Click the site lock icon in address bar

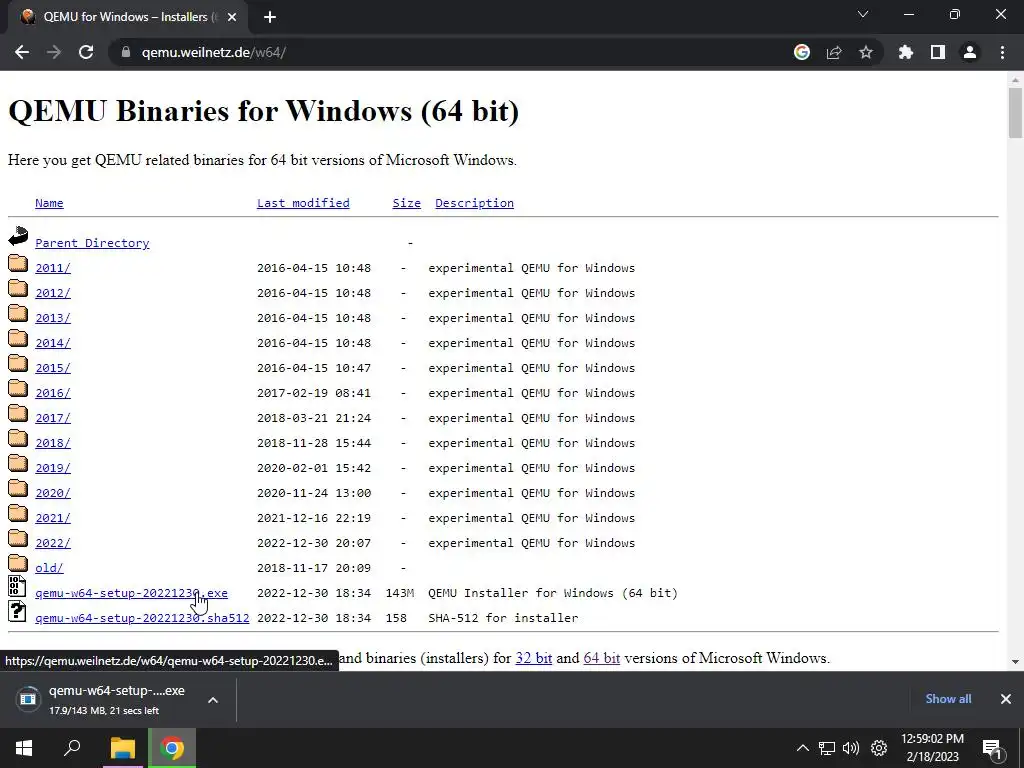coord(126,52)
